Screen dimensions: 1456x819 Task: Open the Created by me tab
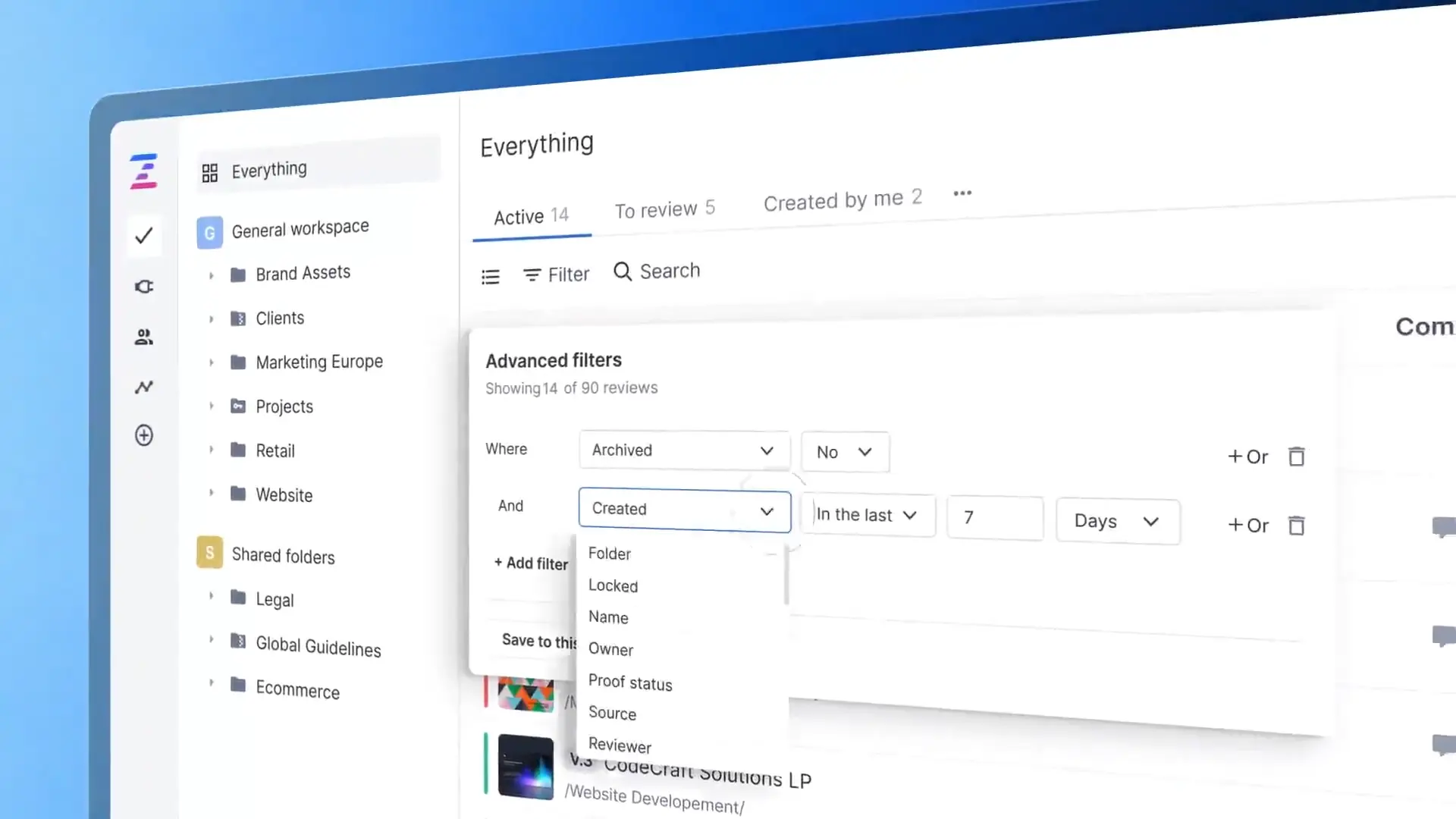click(x=842, y=199)
